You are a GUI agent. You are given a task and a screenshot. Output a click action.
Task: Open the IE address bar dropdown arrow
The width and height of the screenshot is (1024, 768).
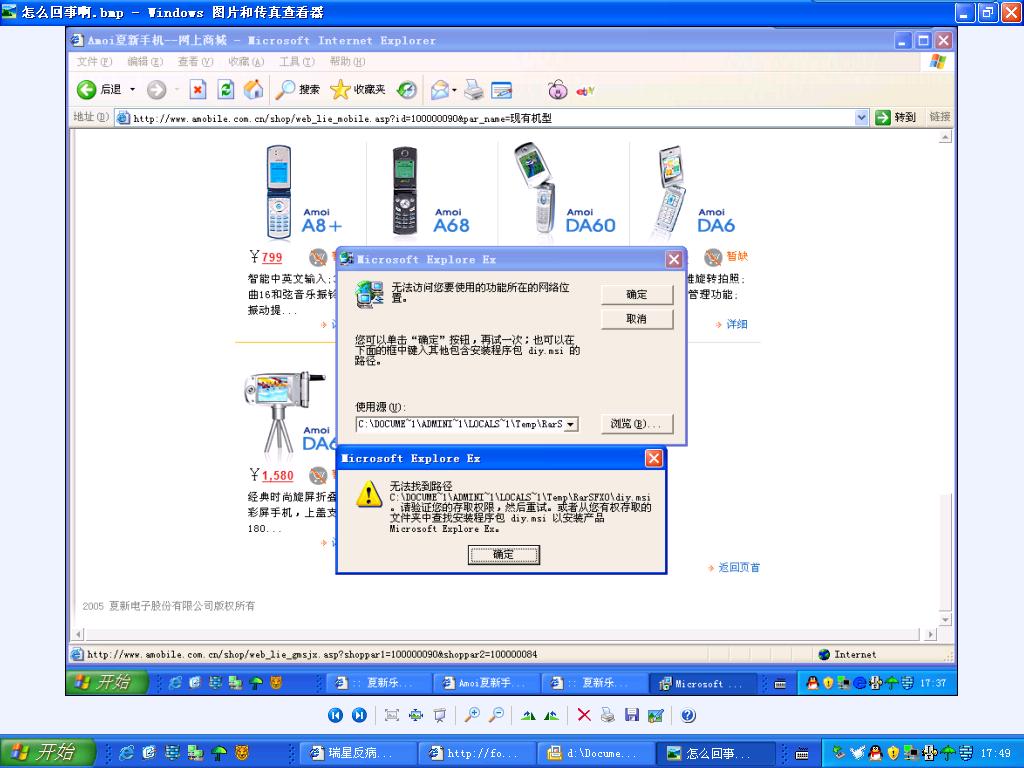(x=861, y=118)
